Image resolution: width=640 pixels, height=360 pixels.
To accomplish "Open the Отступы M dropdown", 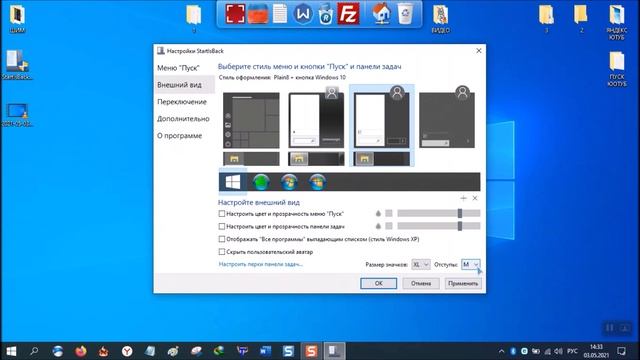I will [x=471, y=264].
